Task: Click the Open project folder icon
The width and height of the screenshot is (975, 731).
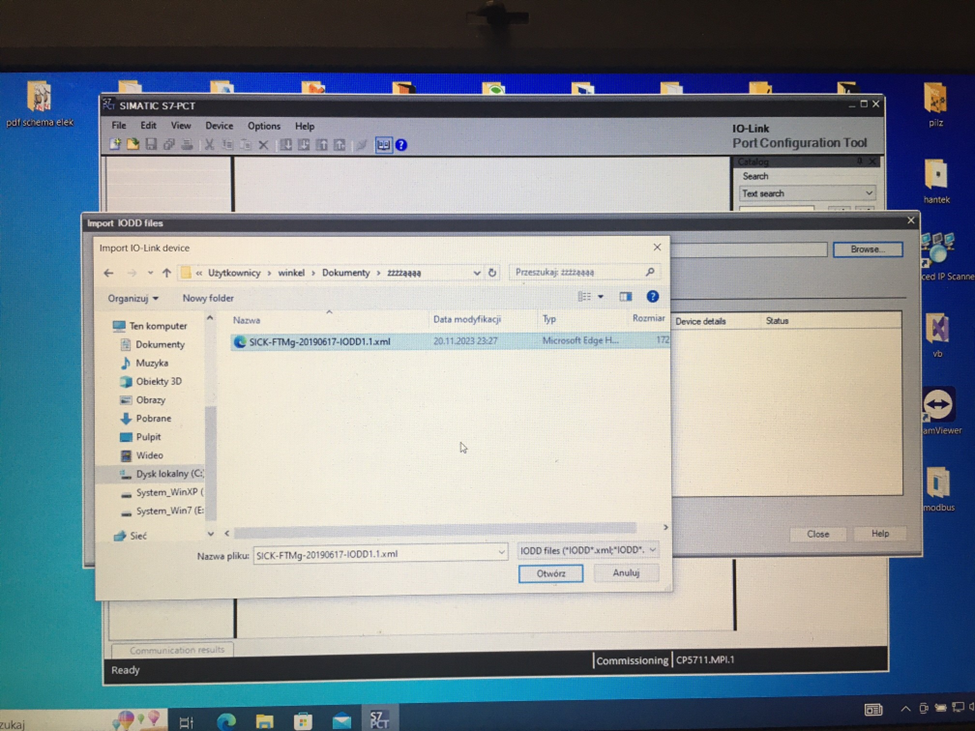Action: (132, 144)
